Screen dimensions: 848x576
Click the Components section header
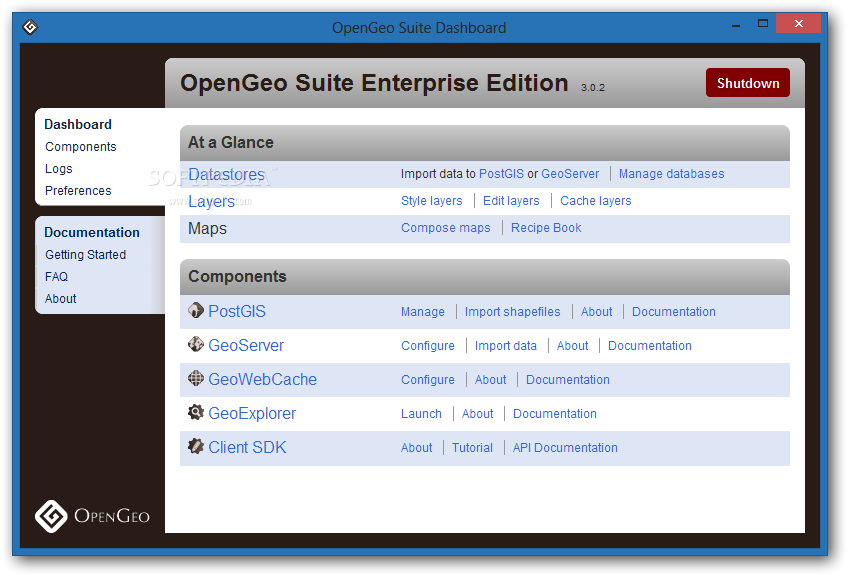485,277
